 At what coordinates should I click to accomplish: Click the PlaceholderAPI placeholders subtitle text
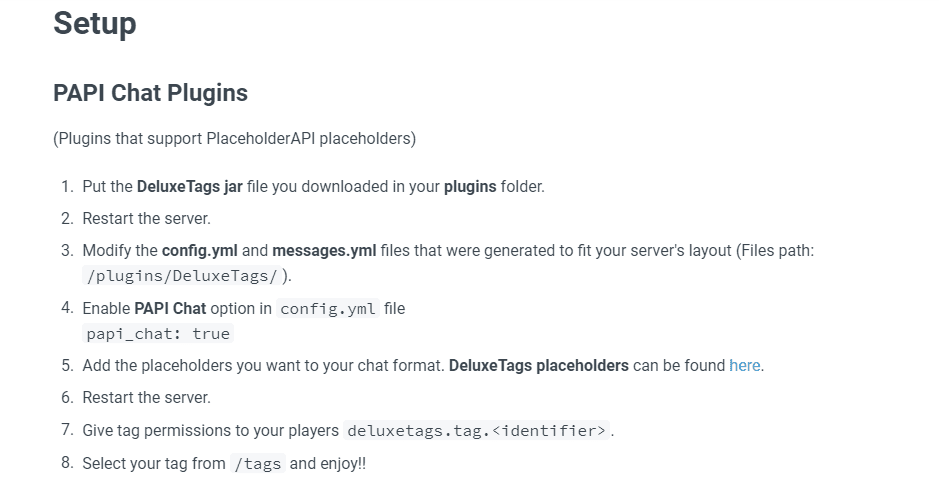tap(234, 138)
